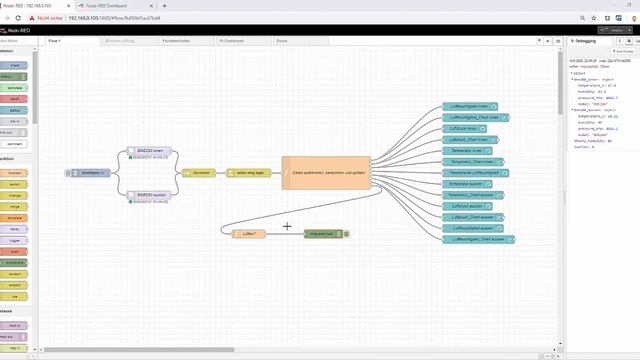Toggle the msg.payload debug node output button
640x360 pixels.
click(x=347, y=234)
